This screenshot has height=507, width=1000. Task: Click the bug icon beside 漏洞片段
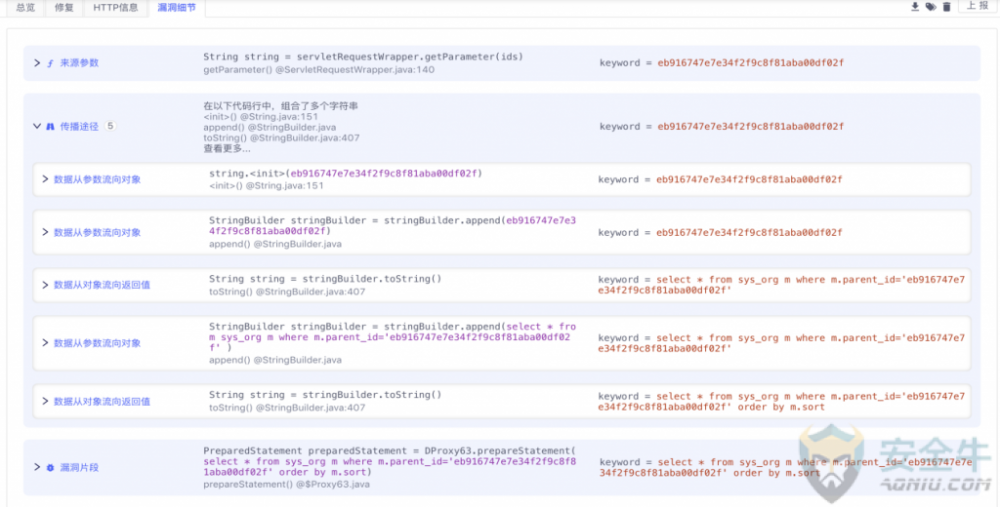[50, 467]
